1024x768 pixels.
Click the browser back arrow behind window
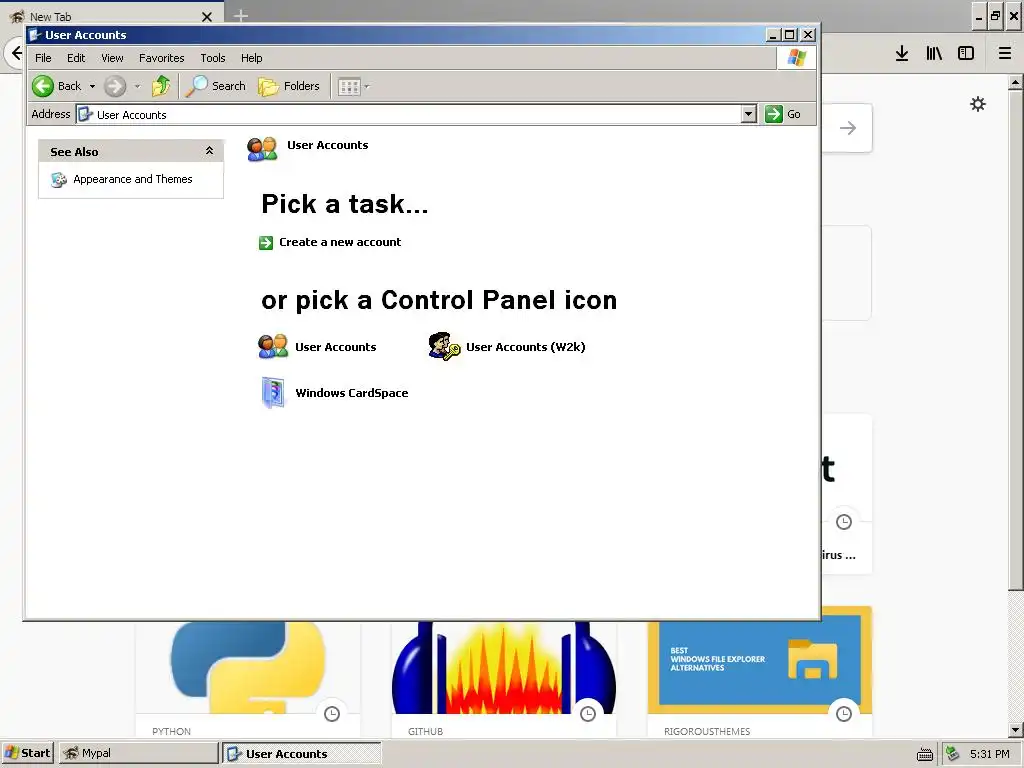(x=16, y=54)
